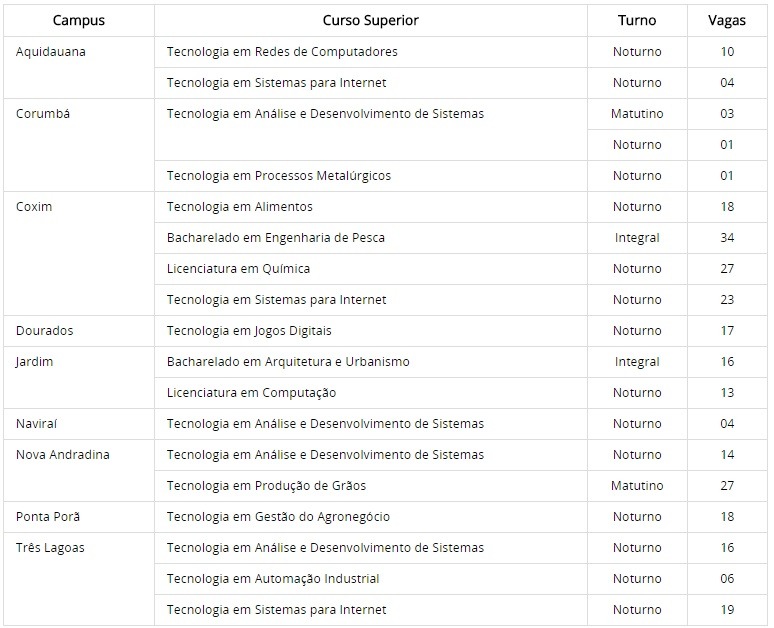This screenshot has height=628, width=774.
Task: Select the Turno column header
Action: coord(636,20)
